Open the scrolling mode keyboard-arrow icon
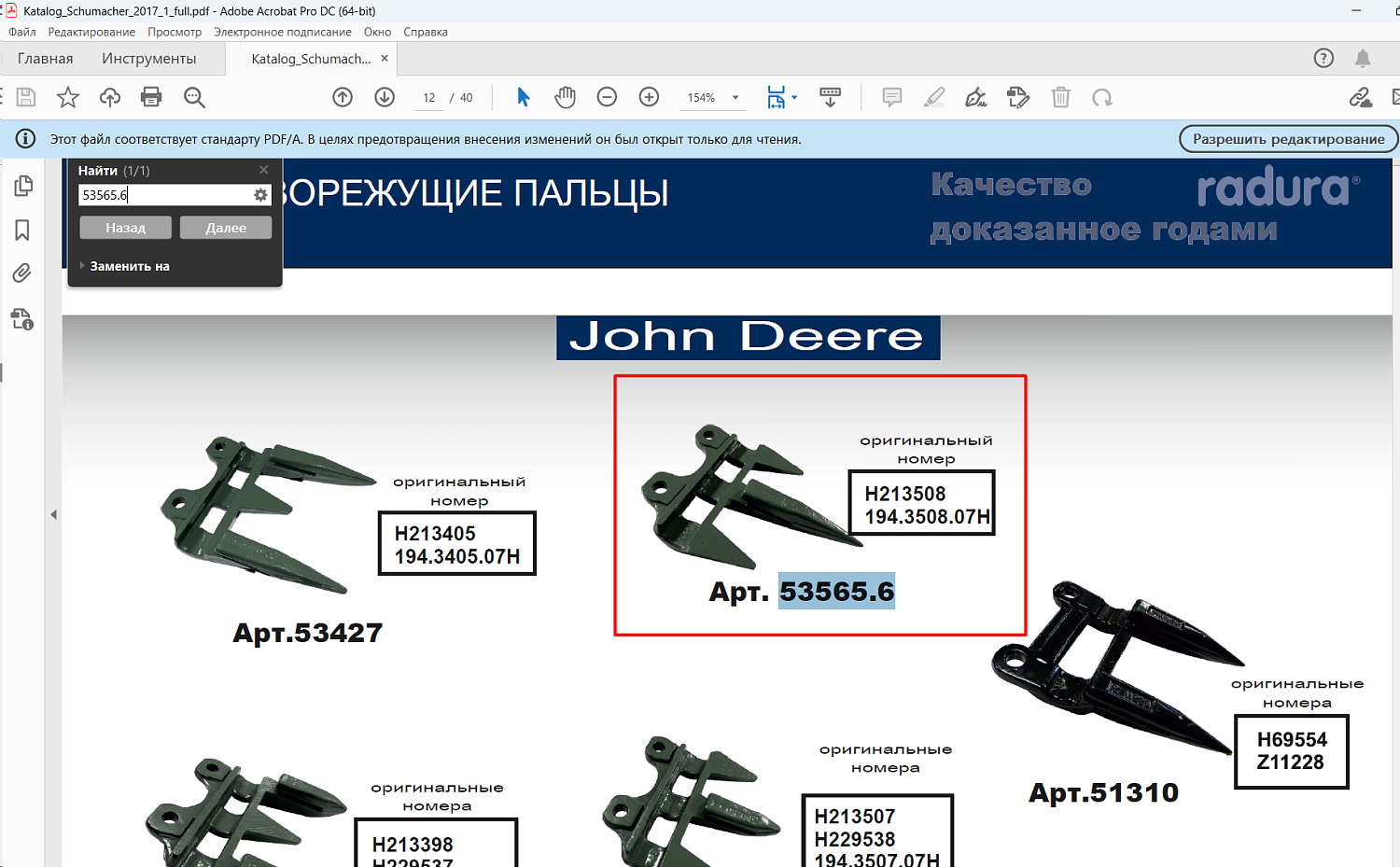1400x867 pixels. (830, 97)
